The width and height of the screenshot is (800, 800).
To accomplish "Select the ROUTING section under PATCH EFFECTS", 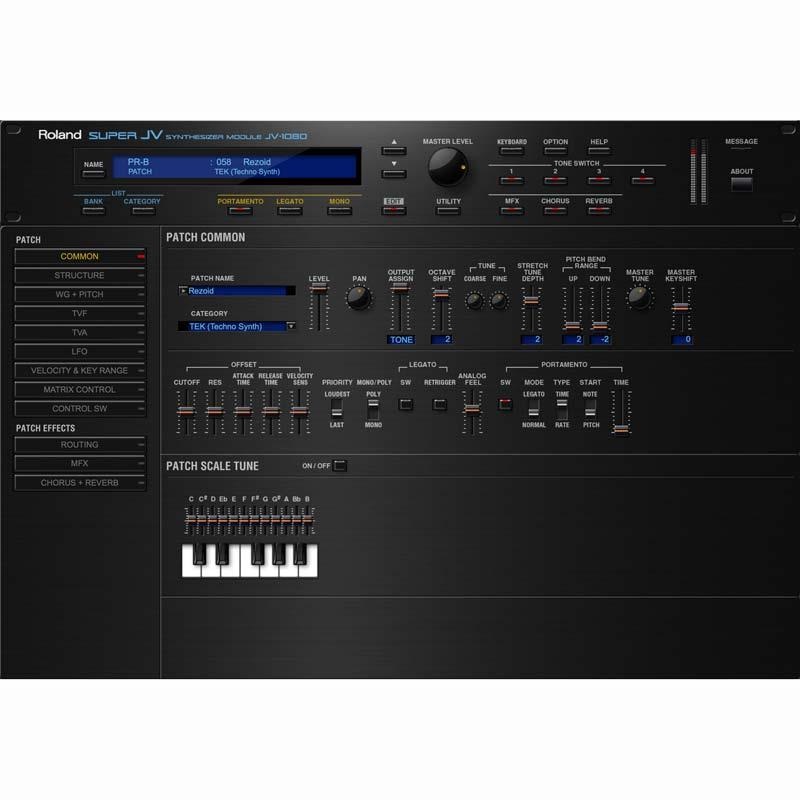I will [x=78, y=444].
